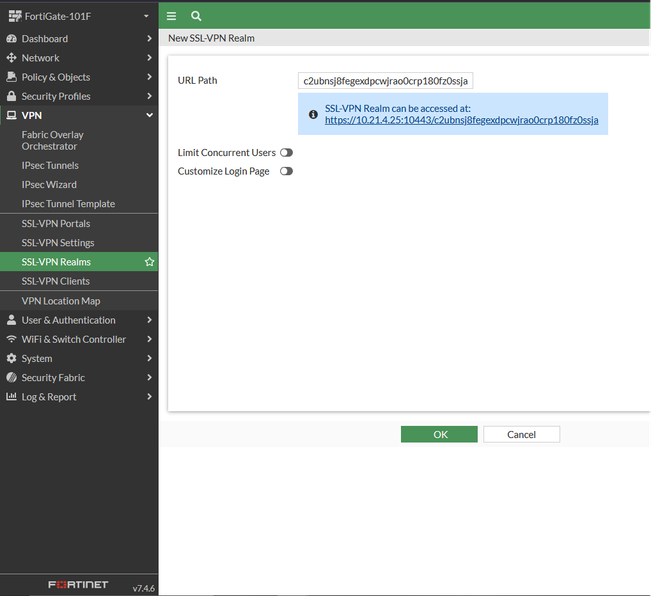Follow the SSL-VPN realm access URL link
Image resolution: width=651 pixels, height=596 pixels.
(461, 120)
